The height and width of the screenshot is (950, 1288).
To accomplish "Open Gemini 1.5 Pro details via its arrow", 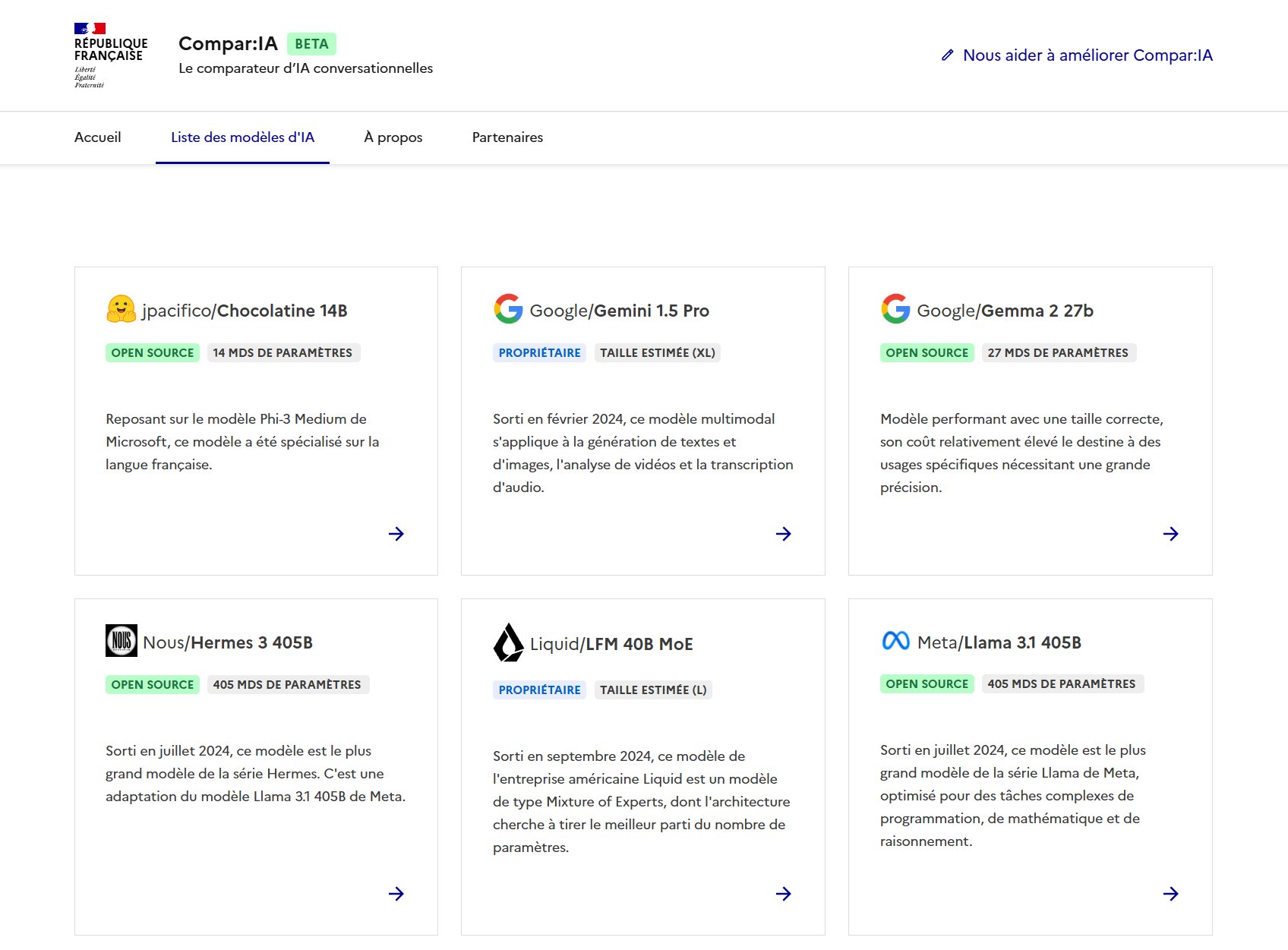I will coord(783,534).
